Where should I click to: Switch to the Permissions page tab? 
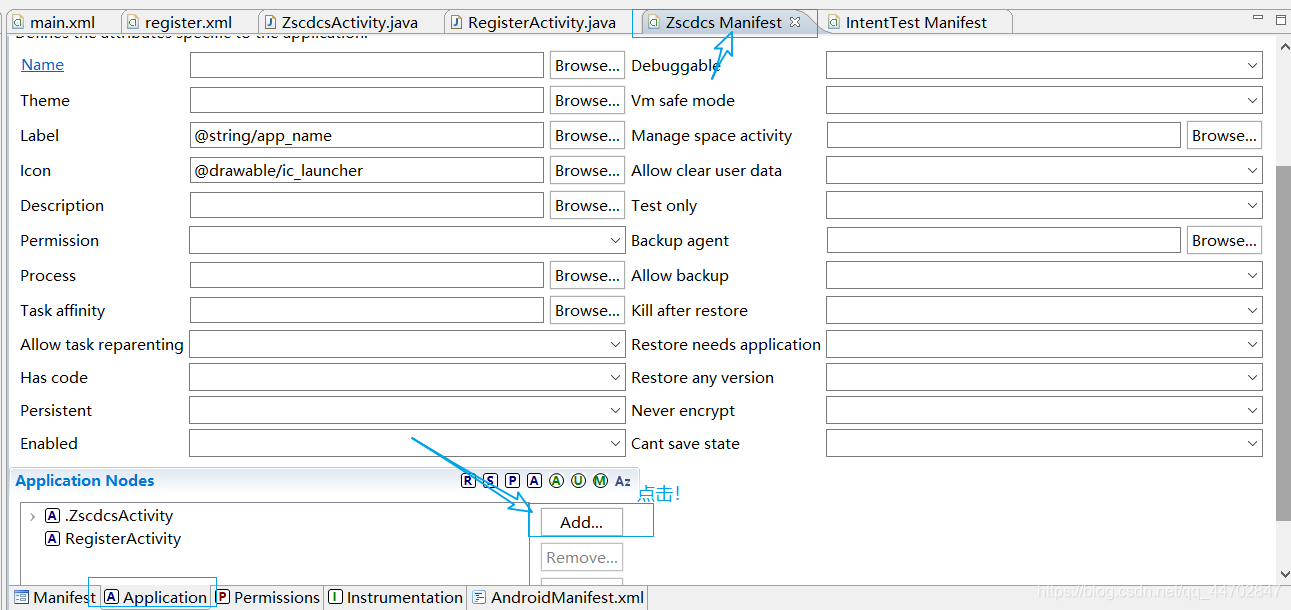pos(267,597)
